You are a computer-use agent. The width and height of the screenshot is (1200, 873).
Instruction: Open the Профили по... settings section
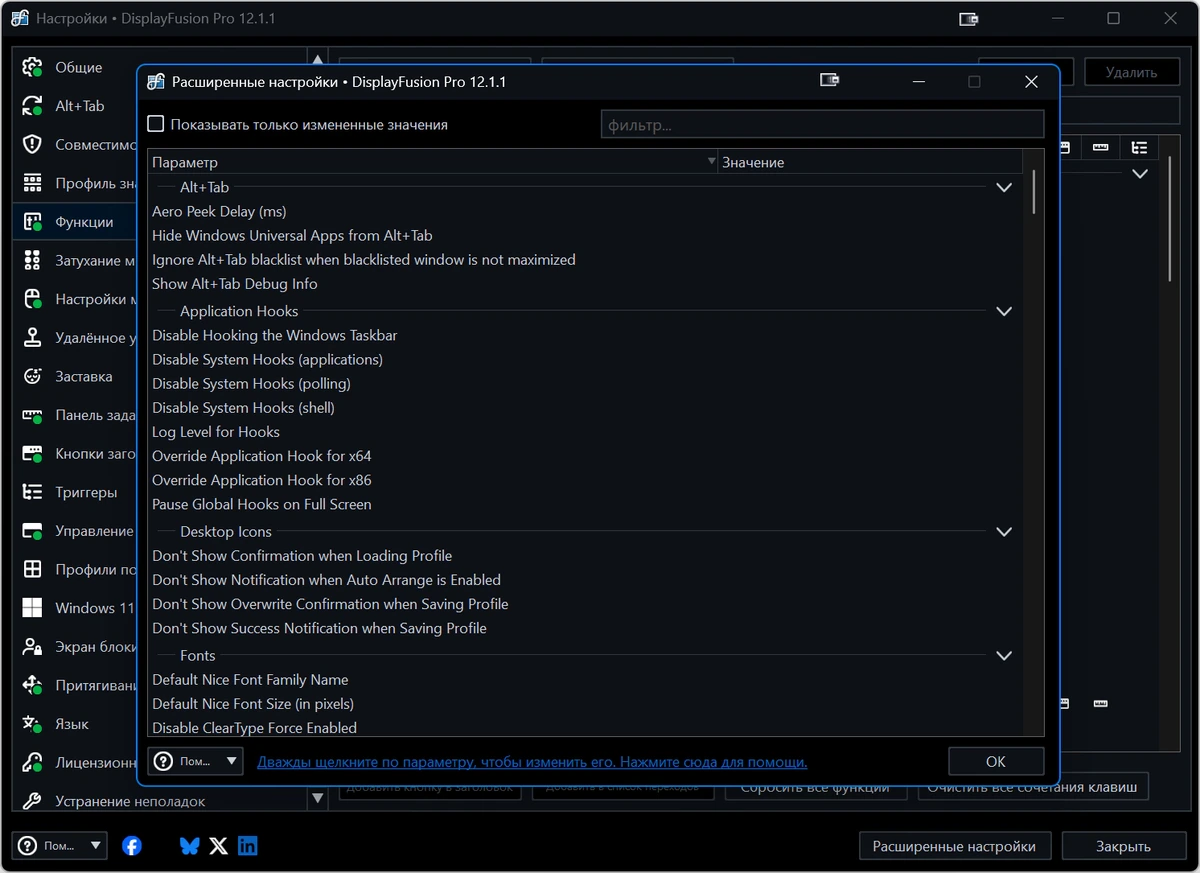point(75,569)
